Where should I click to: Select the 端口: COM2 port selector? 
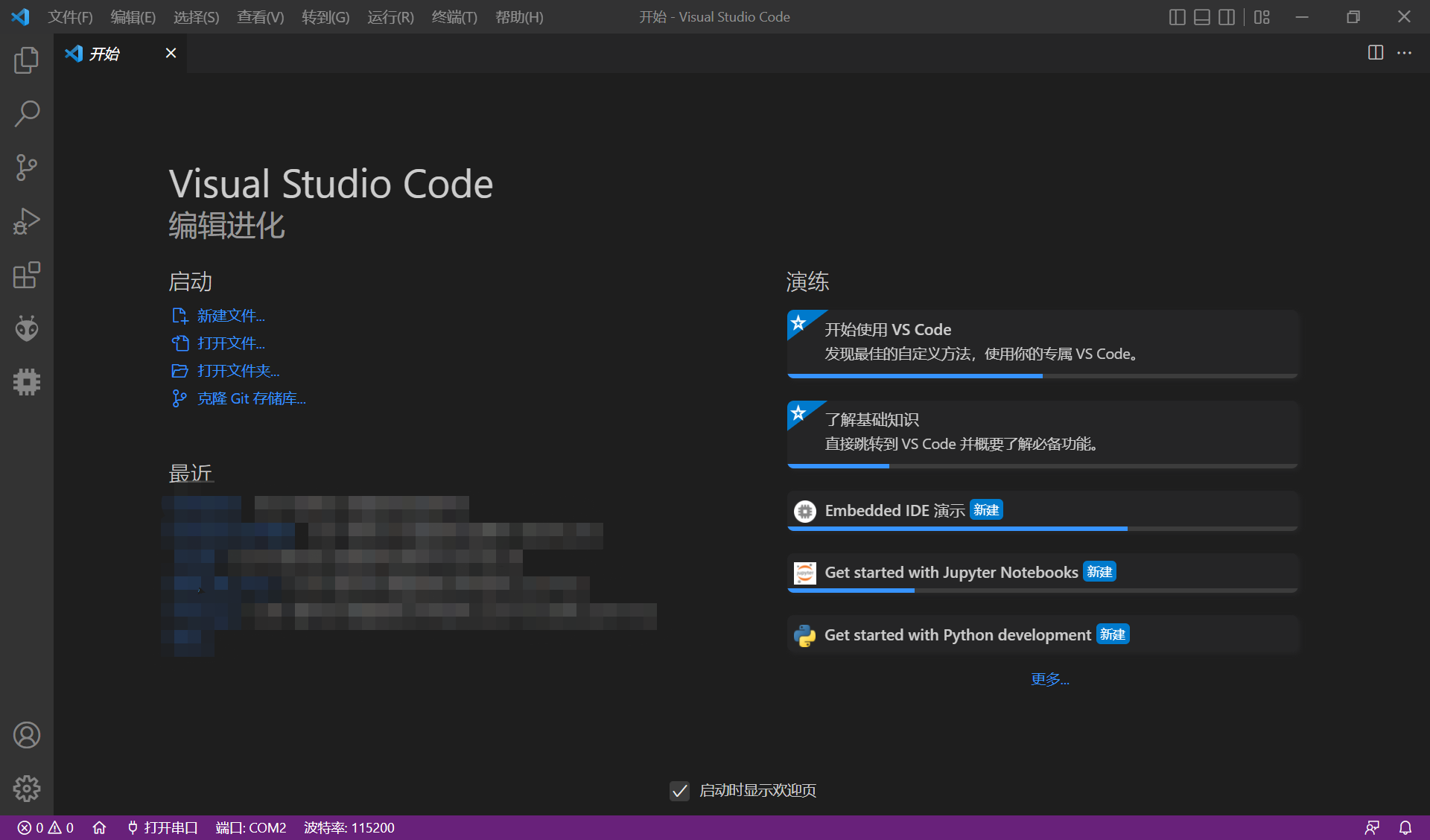point(251,828)
